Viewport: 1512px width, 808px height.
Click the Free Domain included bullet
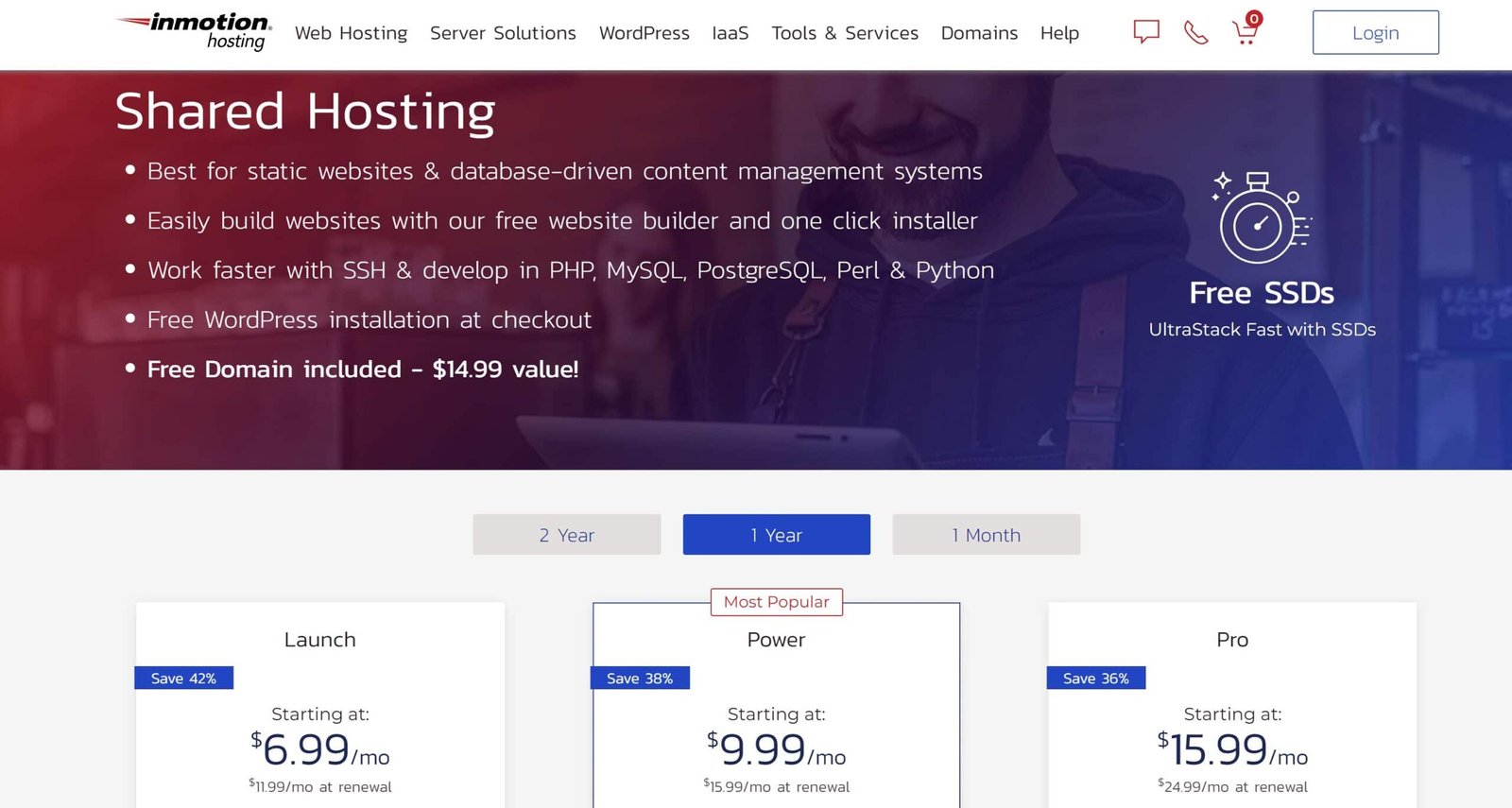(363, 370)
